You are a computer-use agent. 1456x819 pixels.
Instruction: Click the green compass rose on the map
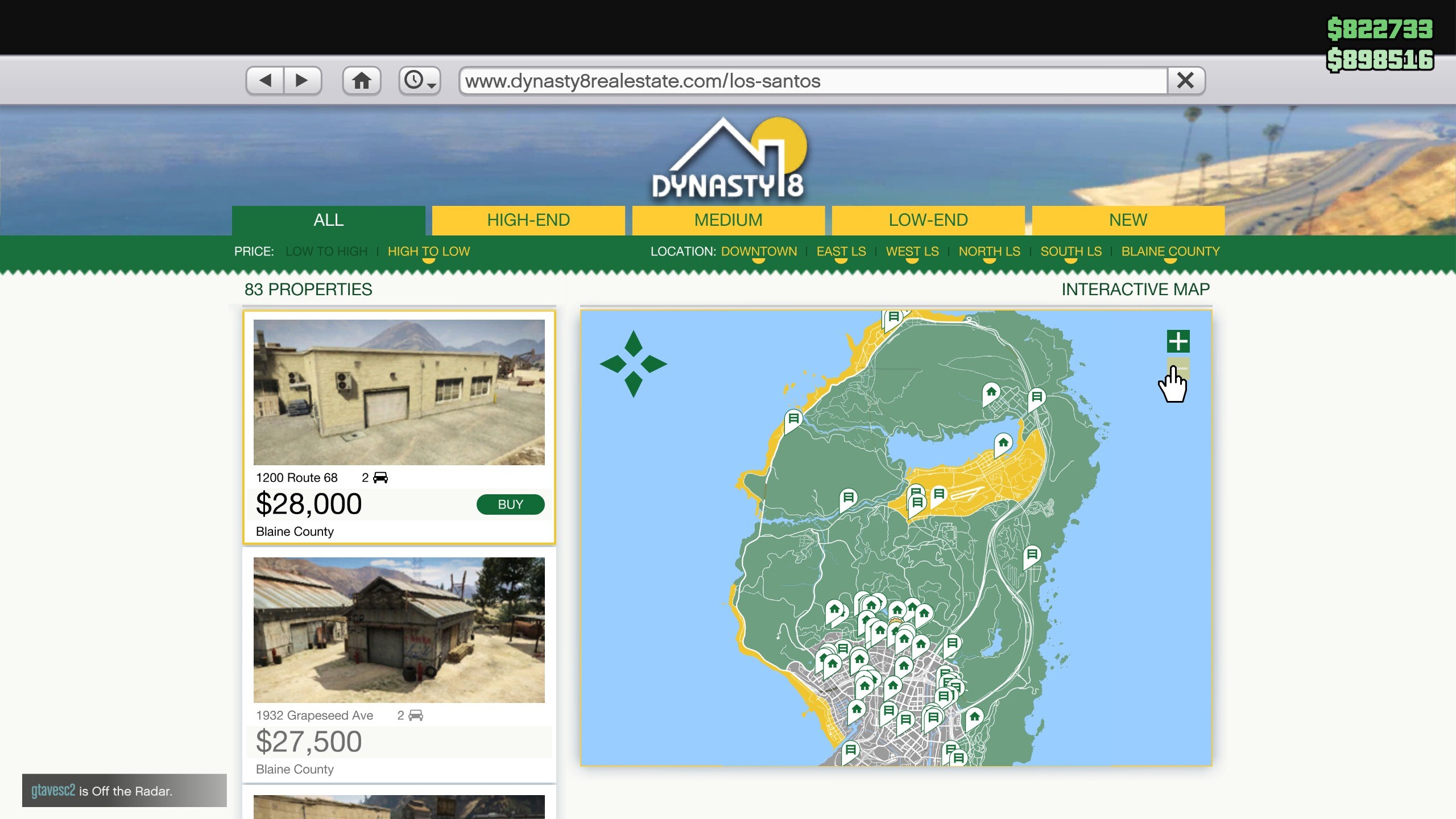(x=633, y=365)
